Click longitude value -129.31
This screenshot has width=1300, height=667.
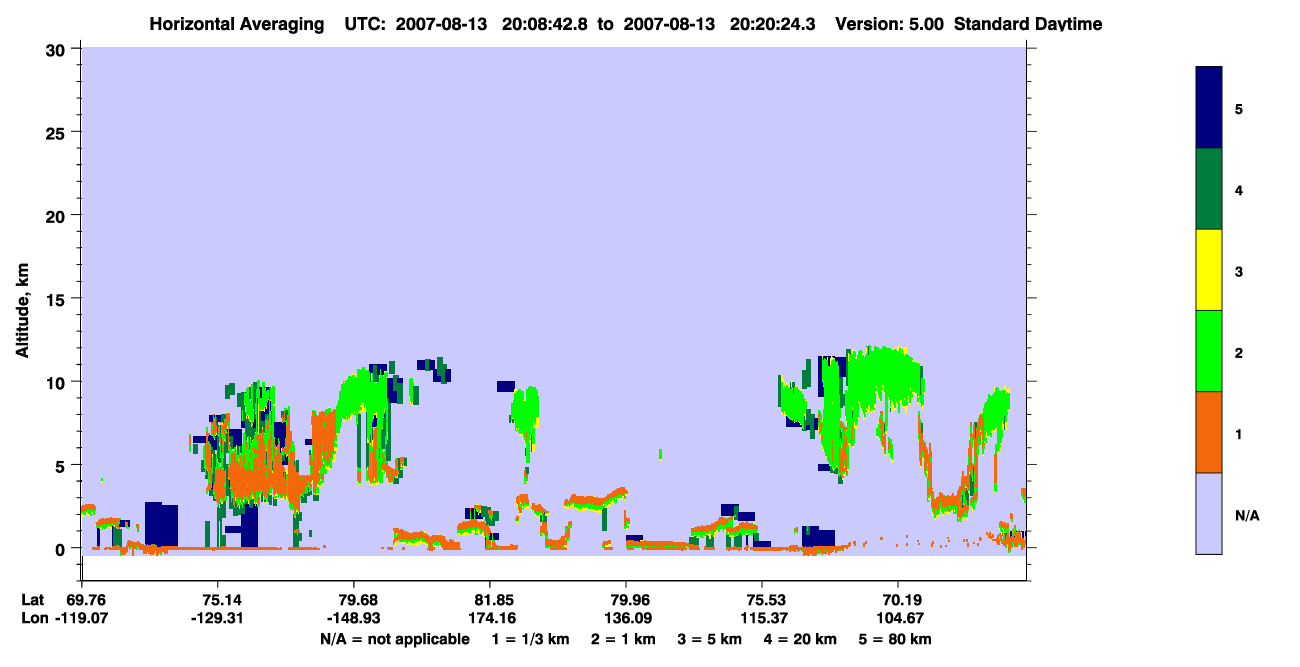coord(218,619)
